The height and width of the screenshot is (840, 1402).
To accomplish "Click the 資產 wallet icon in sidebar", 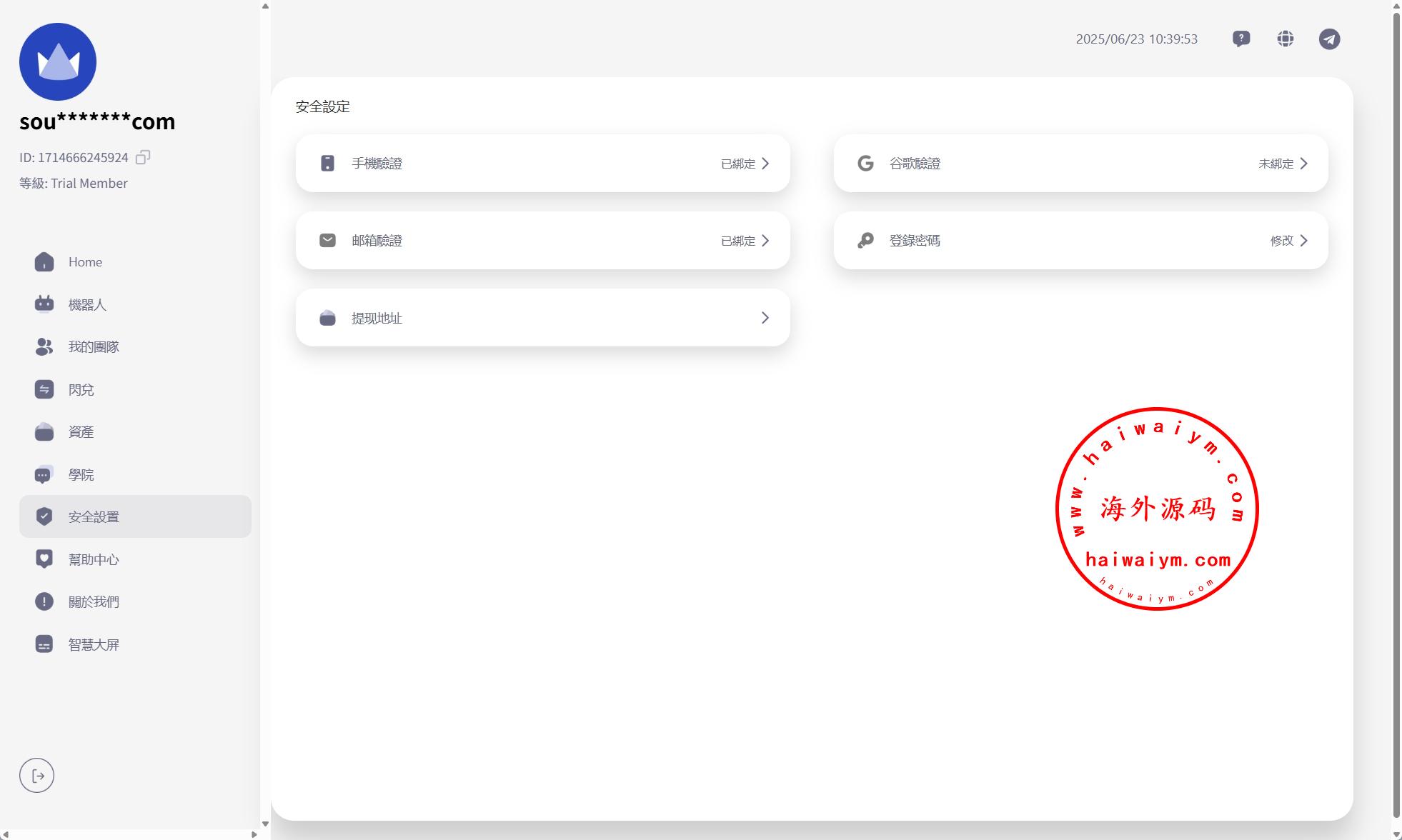I will 44,431.
